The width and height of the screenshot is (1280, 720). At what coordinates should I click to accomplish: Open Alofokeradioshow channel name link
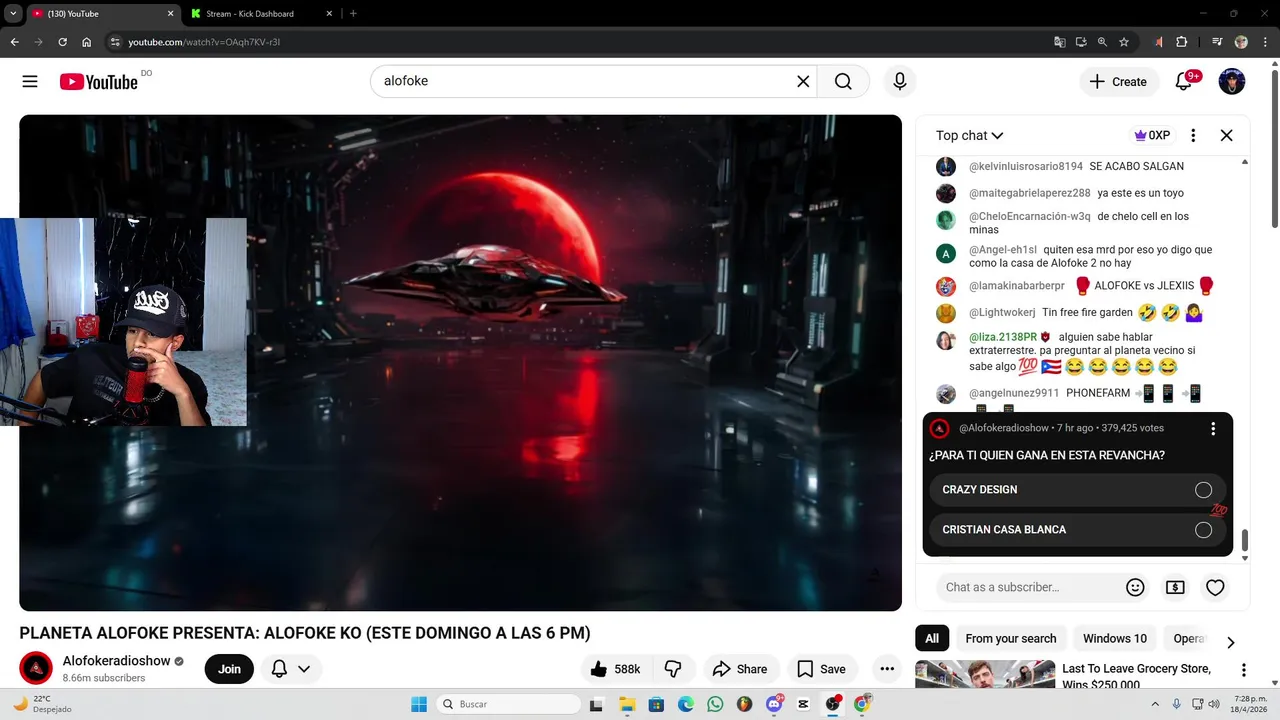pos(116,661)
